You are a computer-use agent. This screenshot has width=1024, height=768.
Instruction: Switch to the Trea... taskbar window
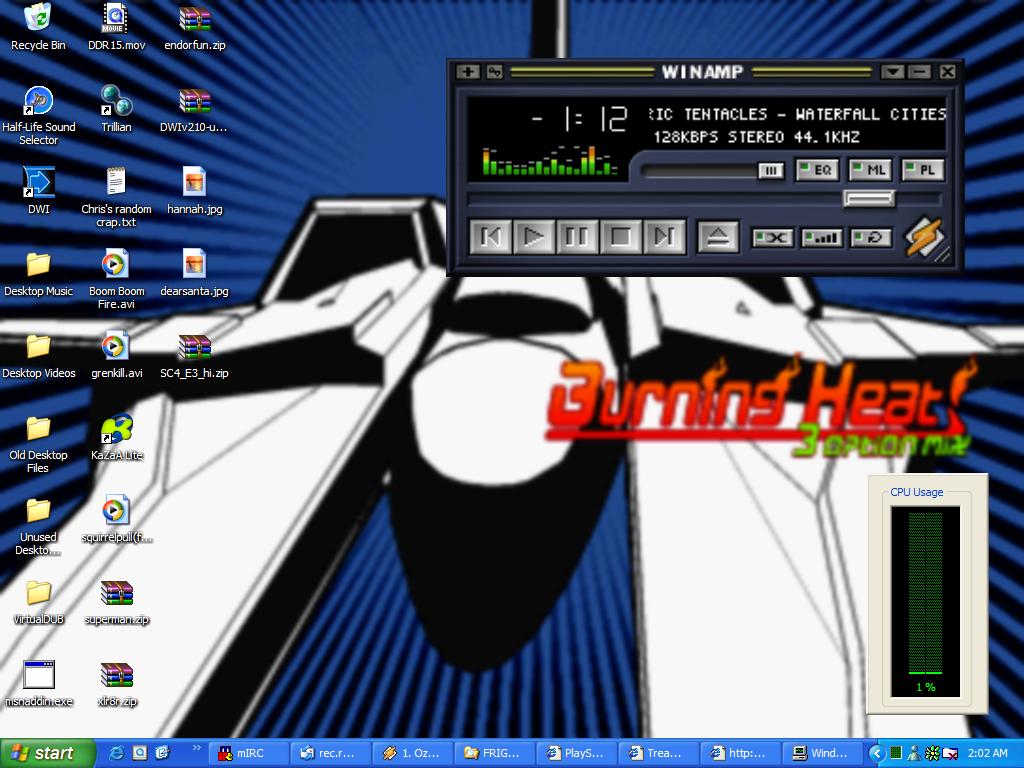pyautogui.click(x=660, y=753)
